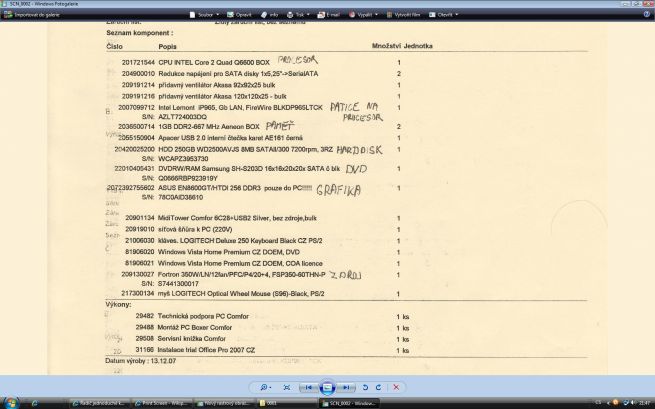
Task: Click the 'MidiTower Comfor 6C28+USB2 Silver' row
Action: (237, 218)
